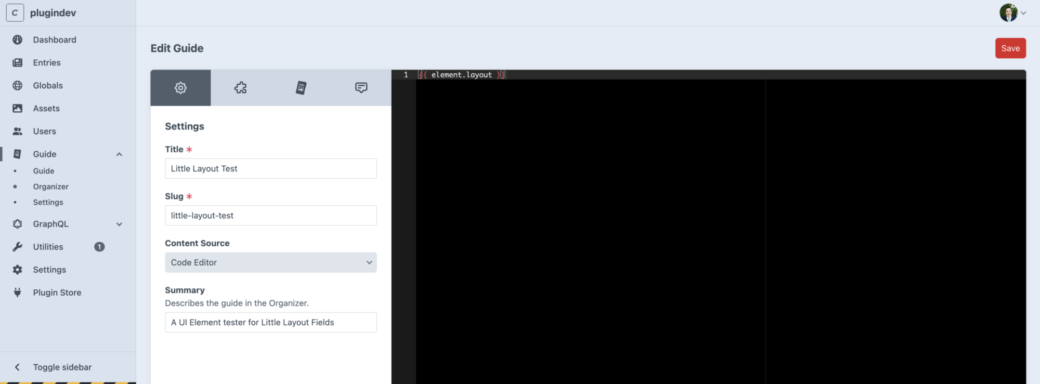The width and height of the screenshot is (1040, 384).
Task: Focus the Title input field
Action: 271,168
